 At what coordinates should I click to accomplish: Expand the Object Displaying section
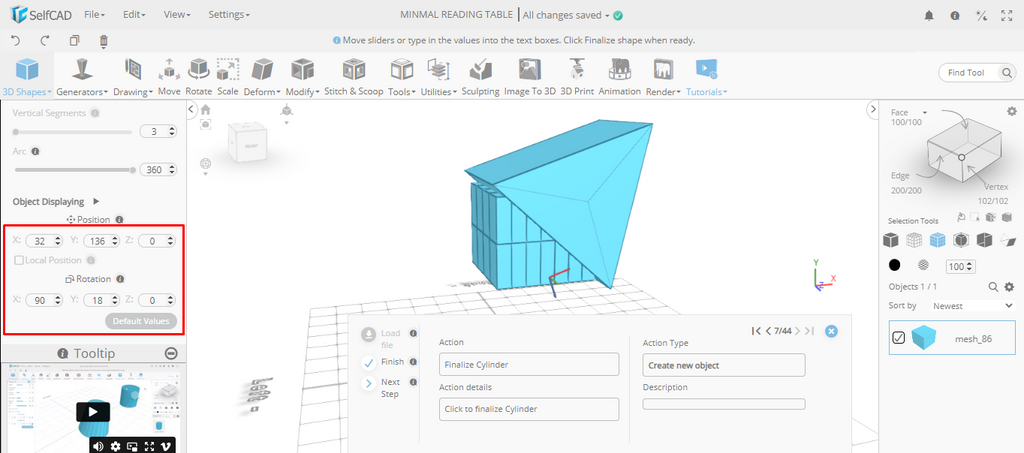96,201
